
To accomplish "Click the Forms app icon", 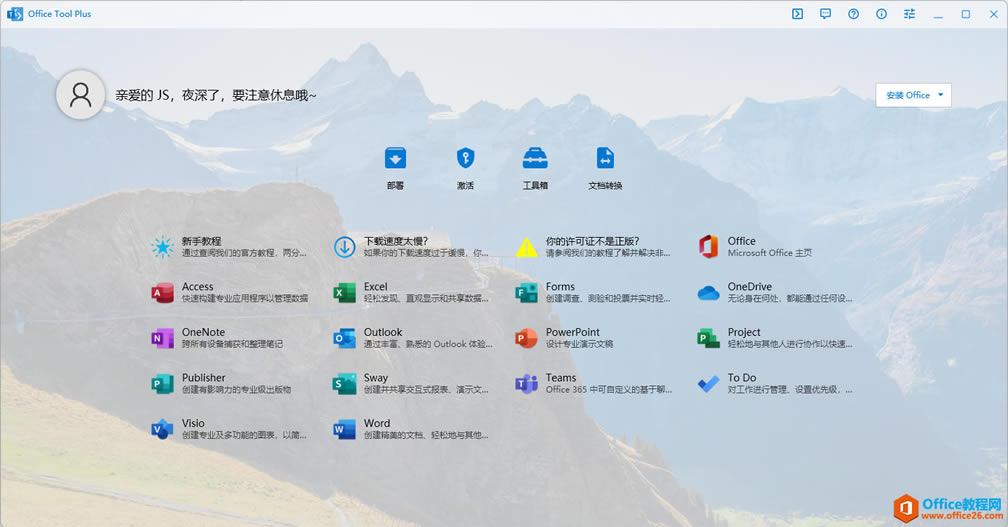I will pyautogui.click(x=526, y=293).
